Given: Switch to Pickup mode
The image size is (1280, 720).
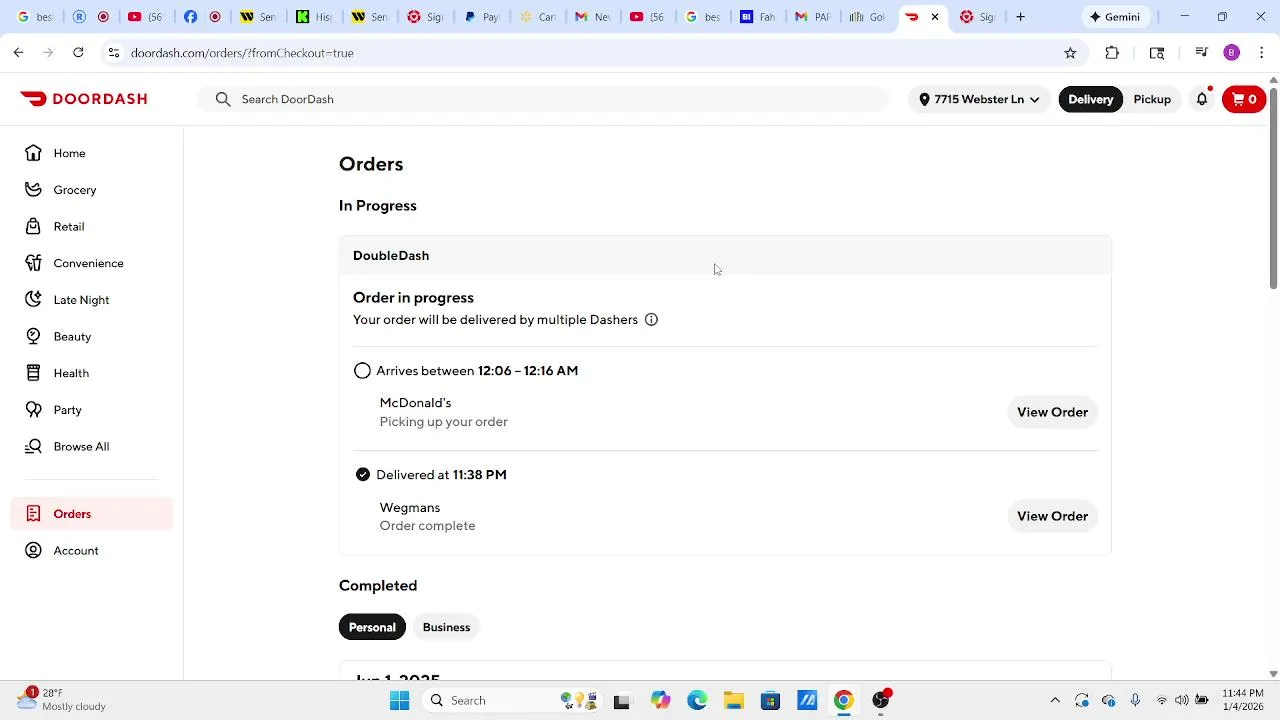Looking at the screenshot, I should (1152, 99).
